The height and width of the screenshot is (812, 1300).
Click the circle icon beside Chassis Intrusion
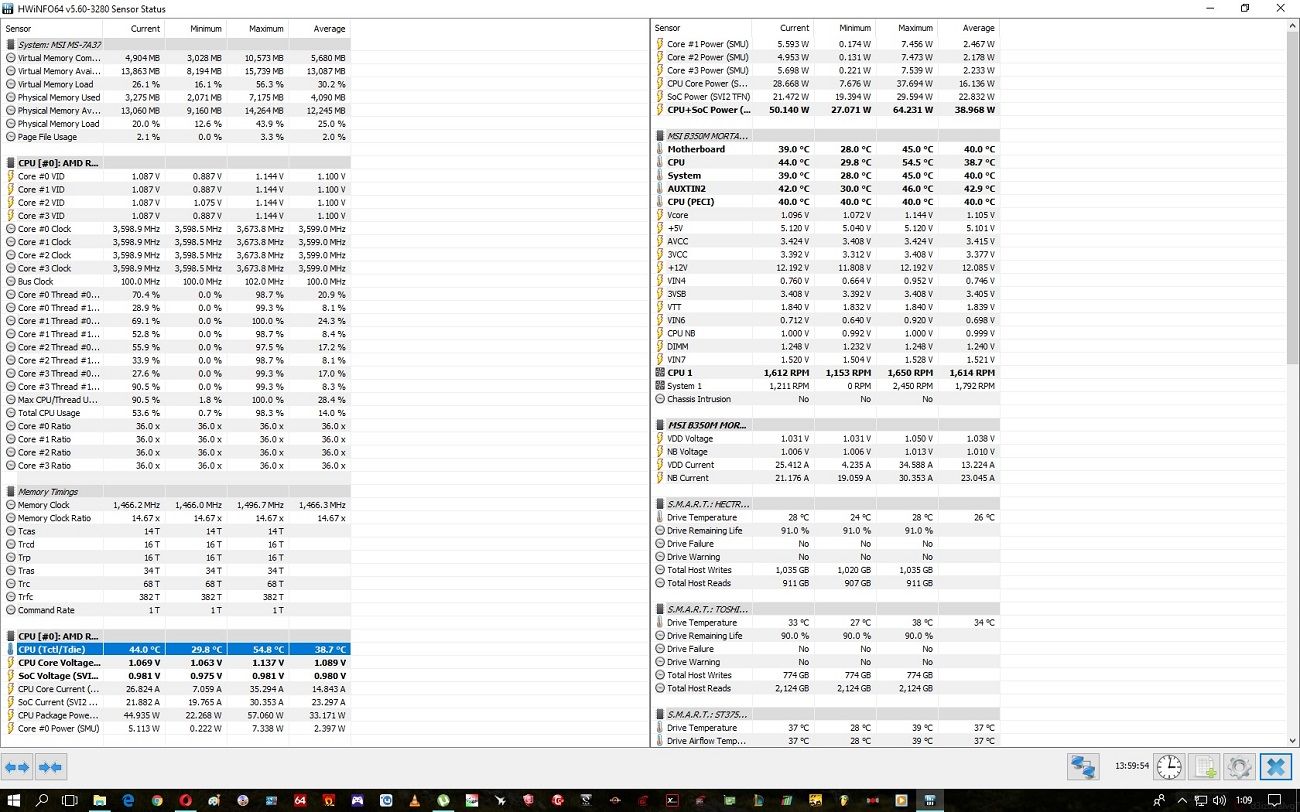[659, 399]
